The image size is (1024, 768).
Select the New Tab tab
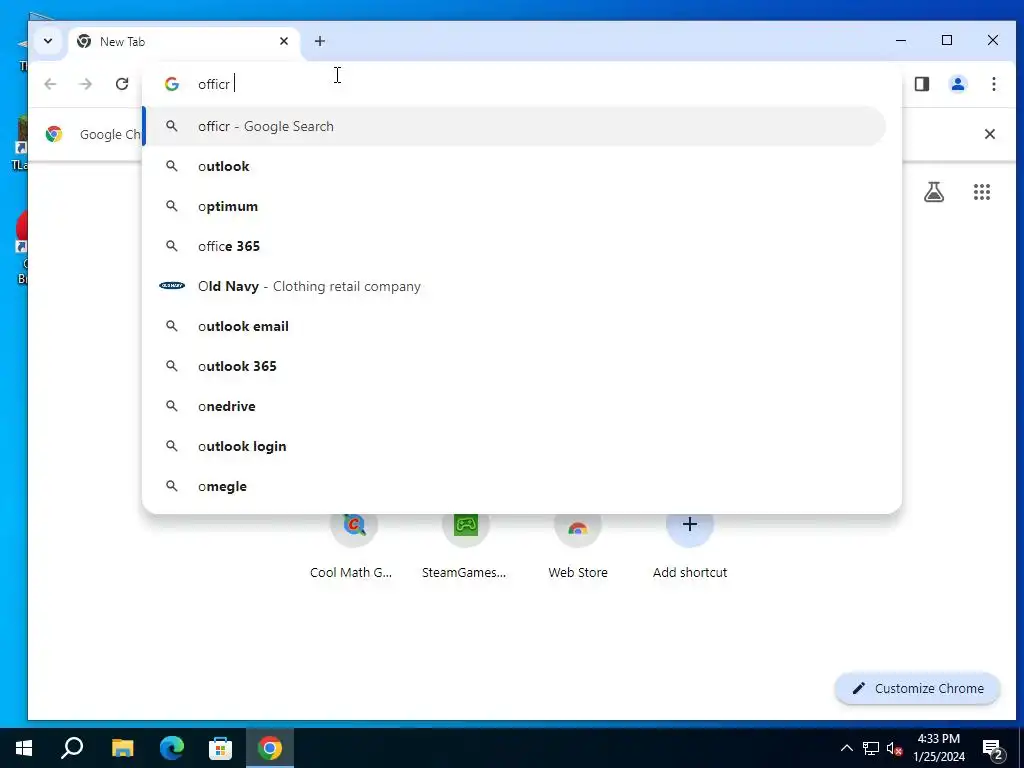(x=184, y=42)
